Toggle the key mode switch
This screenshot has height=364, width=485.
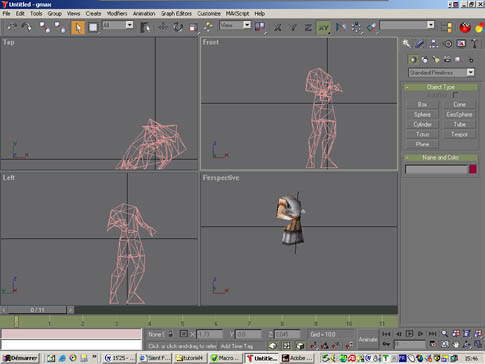pyautogui.click(x=386, y=344)
